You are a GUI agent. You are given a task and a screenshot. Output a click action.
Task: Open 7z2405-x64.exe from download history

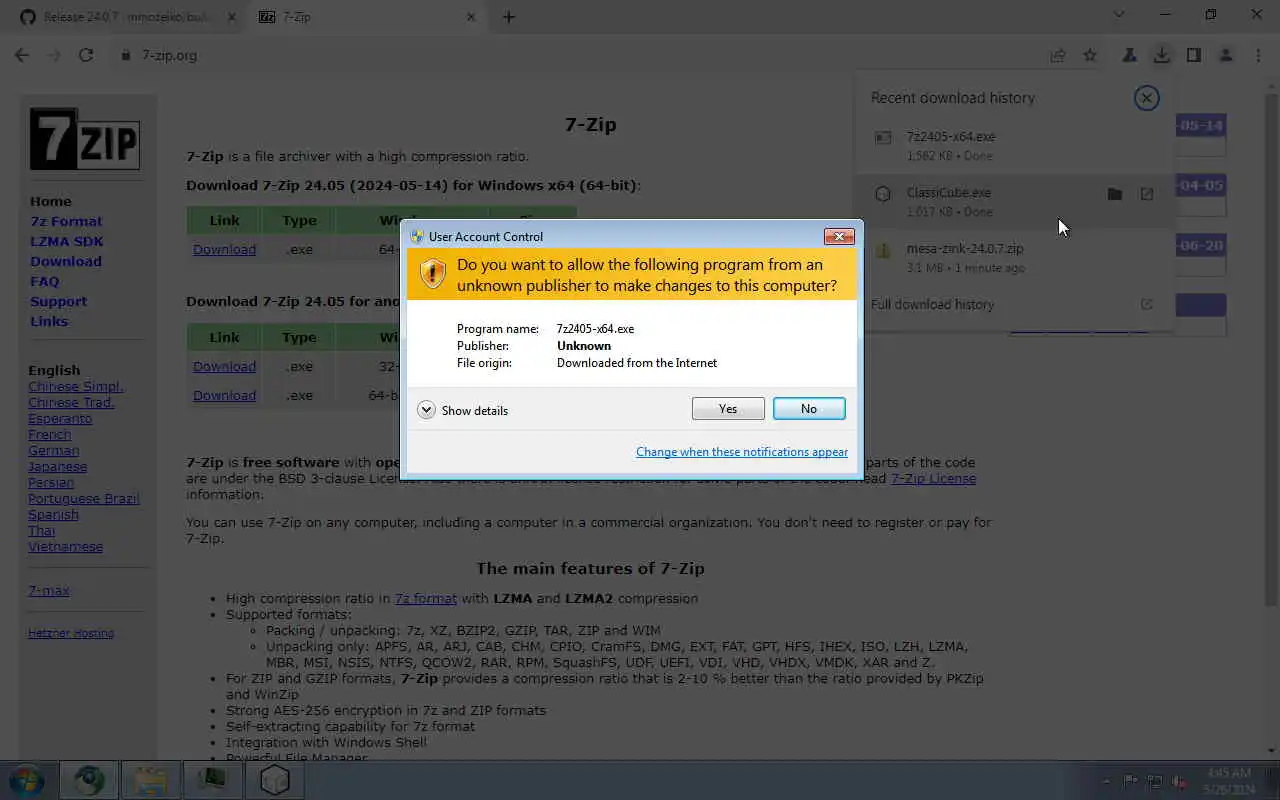(x=951, y=136)
